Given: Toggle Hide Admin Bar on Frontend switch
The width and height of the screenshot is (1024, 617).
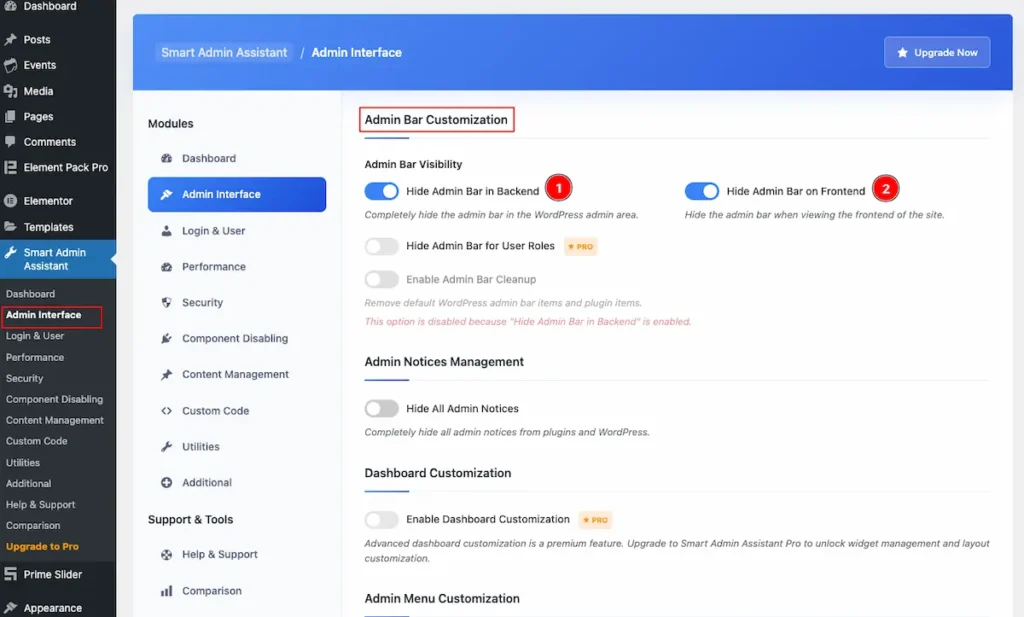Looking at the screenshot, I should [x=701, y=191].
